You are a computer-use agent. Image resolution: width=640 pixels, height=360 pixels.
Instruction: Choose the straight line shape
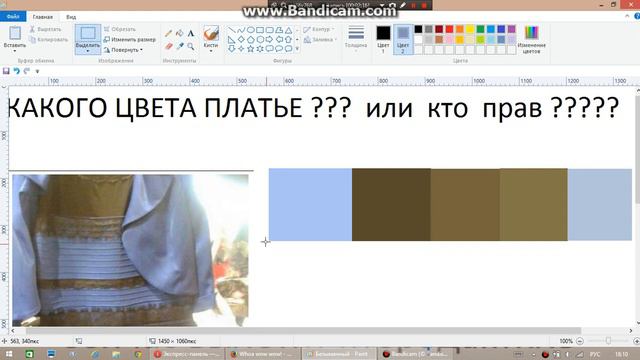[x=231, y=30]
